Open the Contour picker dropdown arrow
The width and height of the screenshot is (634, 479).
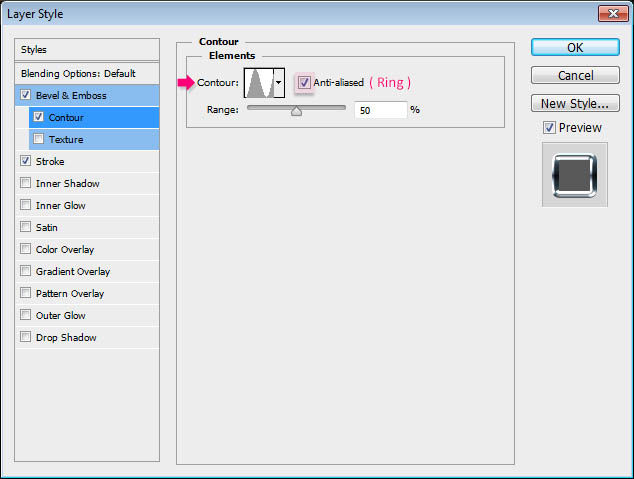tap(279, 83)
